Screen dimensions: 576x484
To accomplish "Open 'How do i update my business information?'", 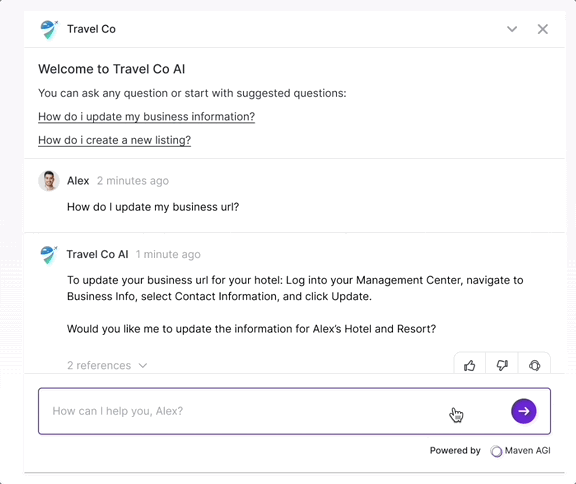I will (x=147, y=117).
